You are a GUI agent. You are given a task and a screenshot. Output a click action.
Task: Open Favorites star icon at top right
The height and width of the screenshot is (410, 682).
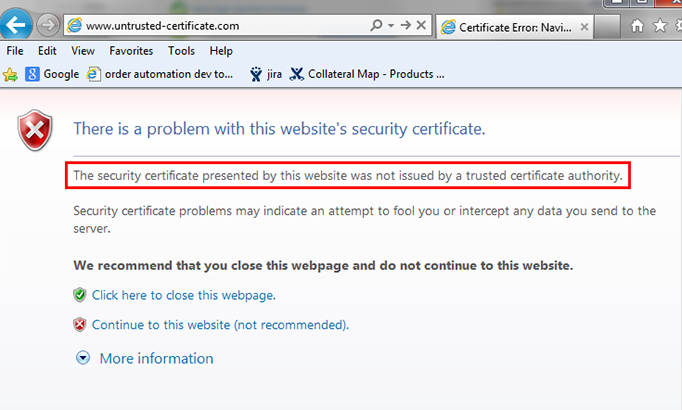coord(660,26)
